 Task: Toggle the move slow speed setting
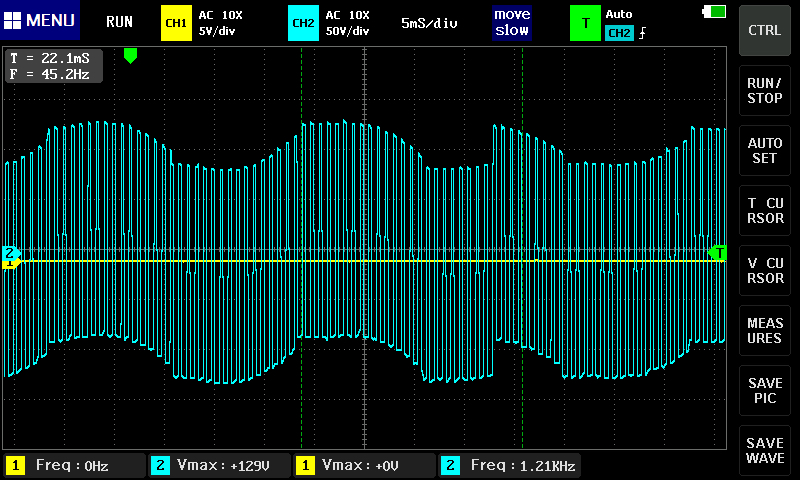point(512,22)
